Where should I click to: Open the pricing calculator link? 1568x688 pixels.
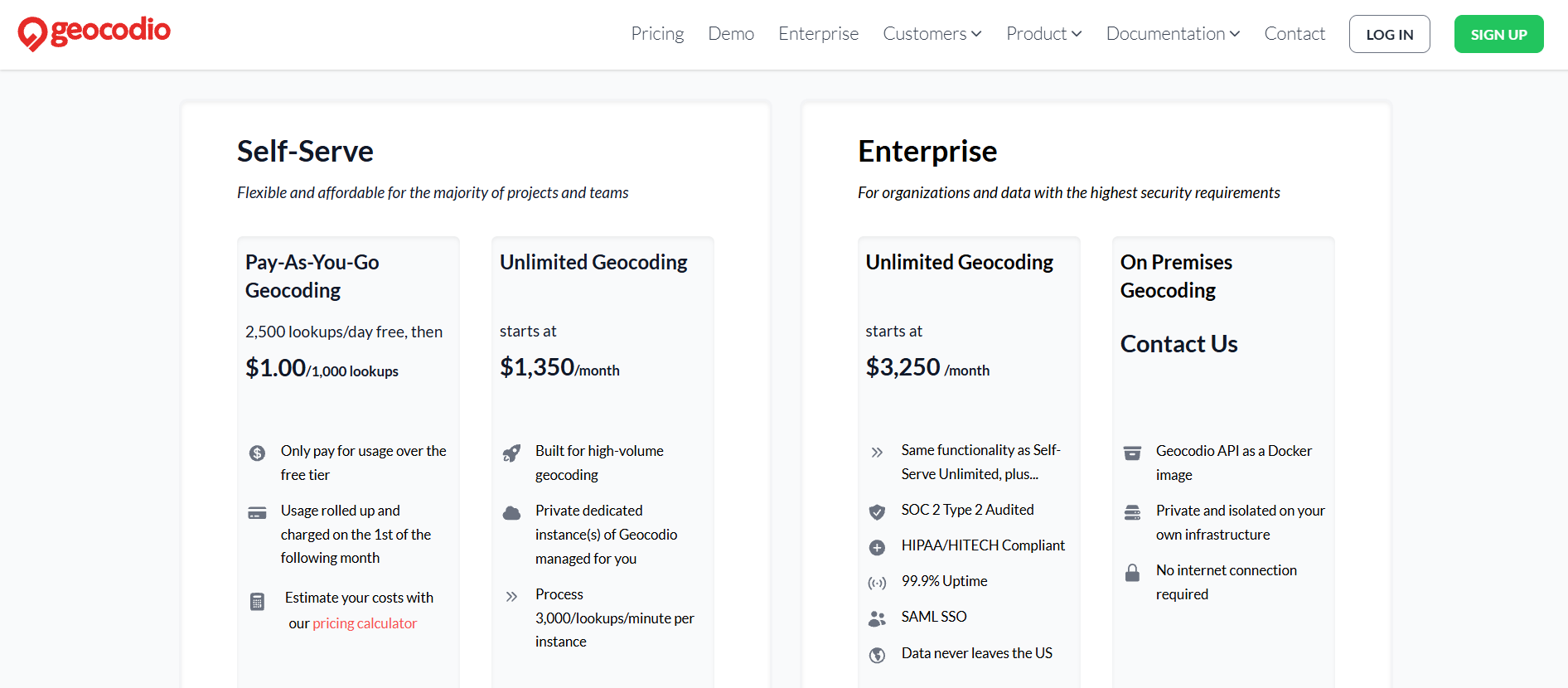coord(365,623)
